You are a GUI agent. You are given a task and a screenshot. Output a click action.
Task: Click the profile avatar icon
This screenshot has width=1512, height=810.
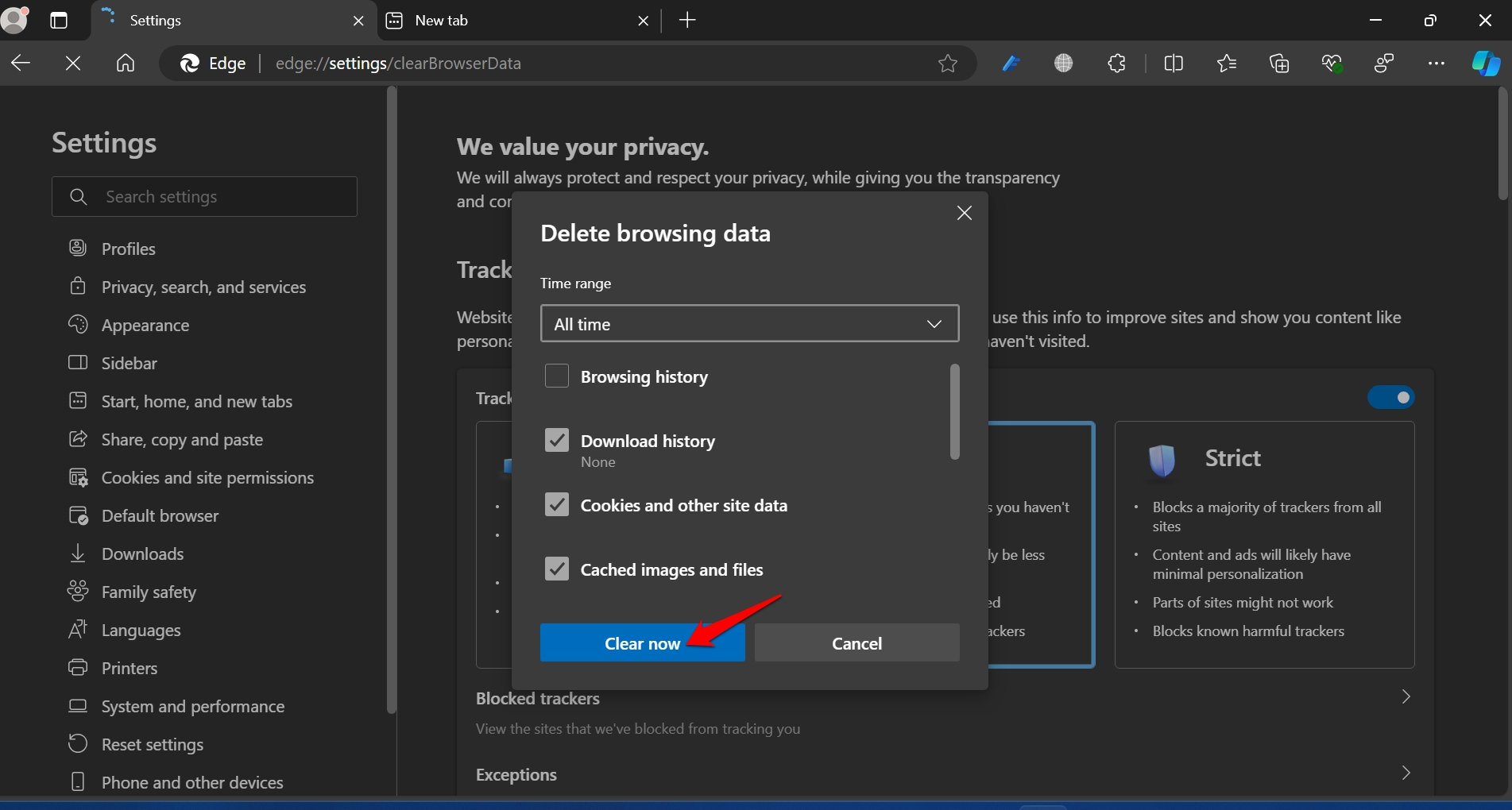(14, 19)
